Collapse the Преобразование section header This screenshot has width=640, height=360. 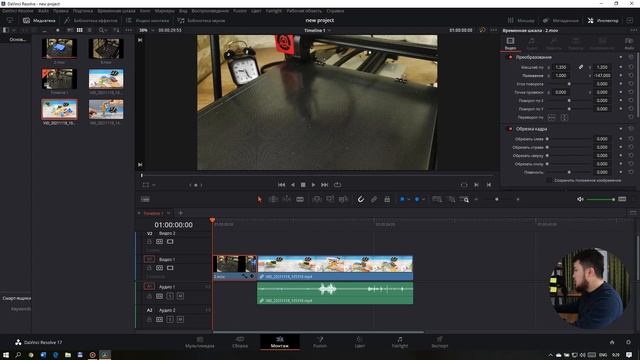tap(534, 57)
